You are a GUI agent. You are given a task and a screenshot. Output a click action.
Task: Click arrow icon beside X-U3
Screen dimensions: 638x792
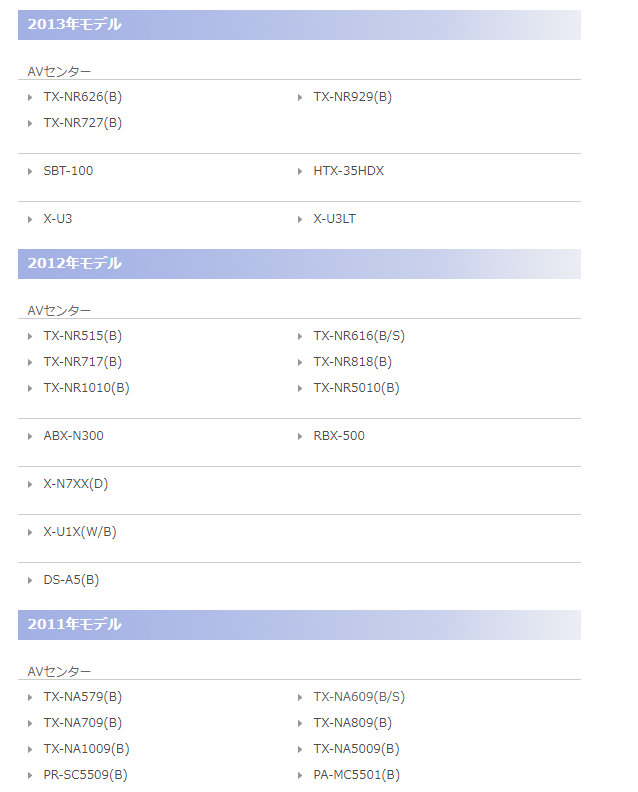tap(31, 219)
